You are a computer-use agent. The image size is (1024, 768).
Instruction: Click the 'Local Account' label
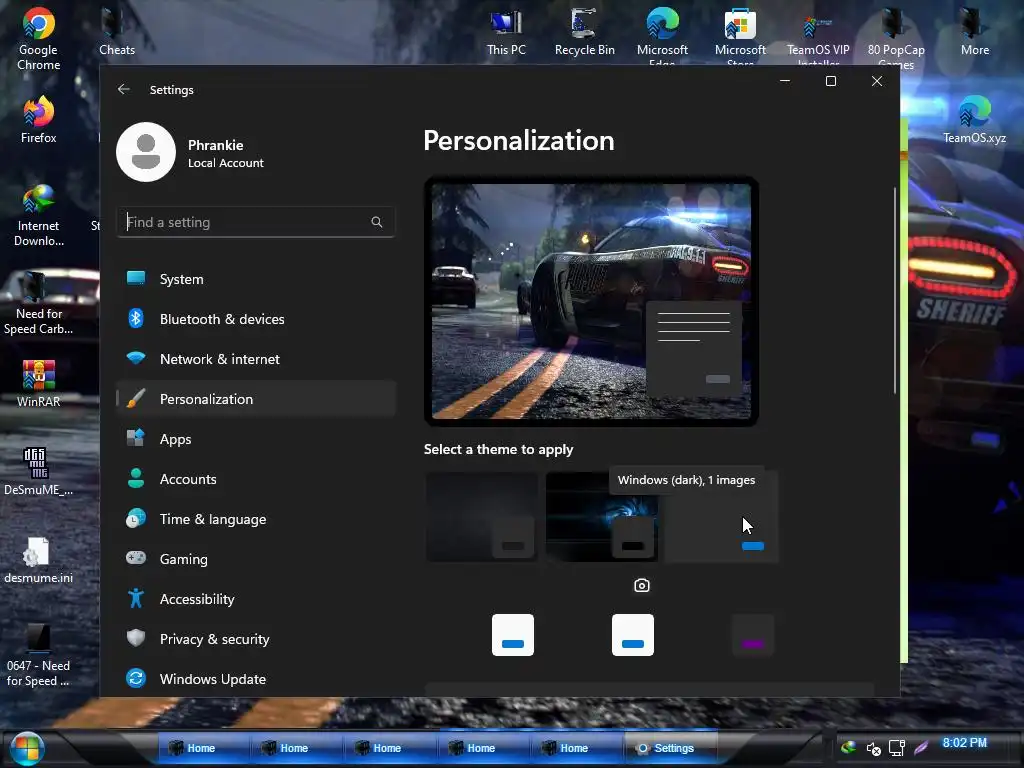(x=226, y=163)
